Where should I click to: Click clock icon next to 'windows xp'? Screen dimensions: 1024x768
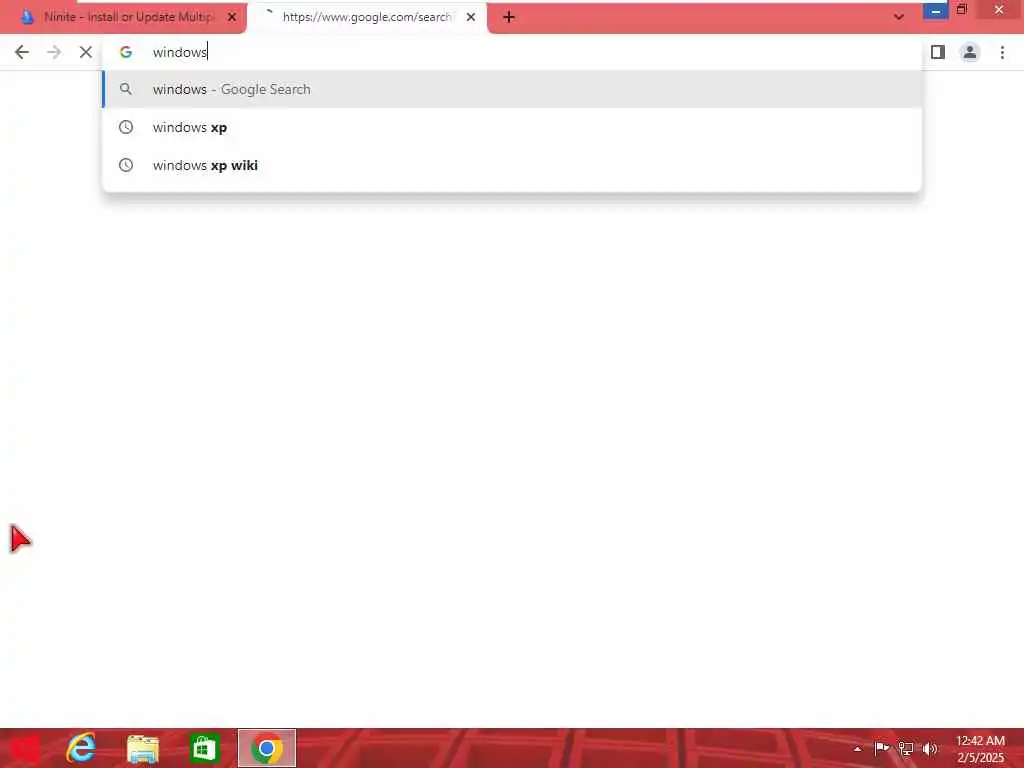(x=125, y=127)
